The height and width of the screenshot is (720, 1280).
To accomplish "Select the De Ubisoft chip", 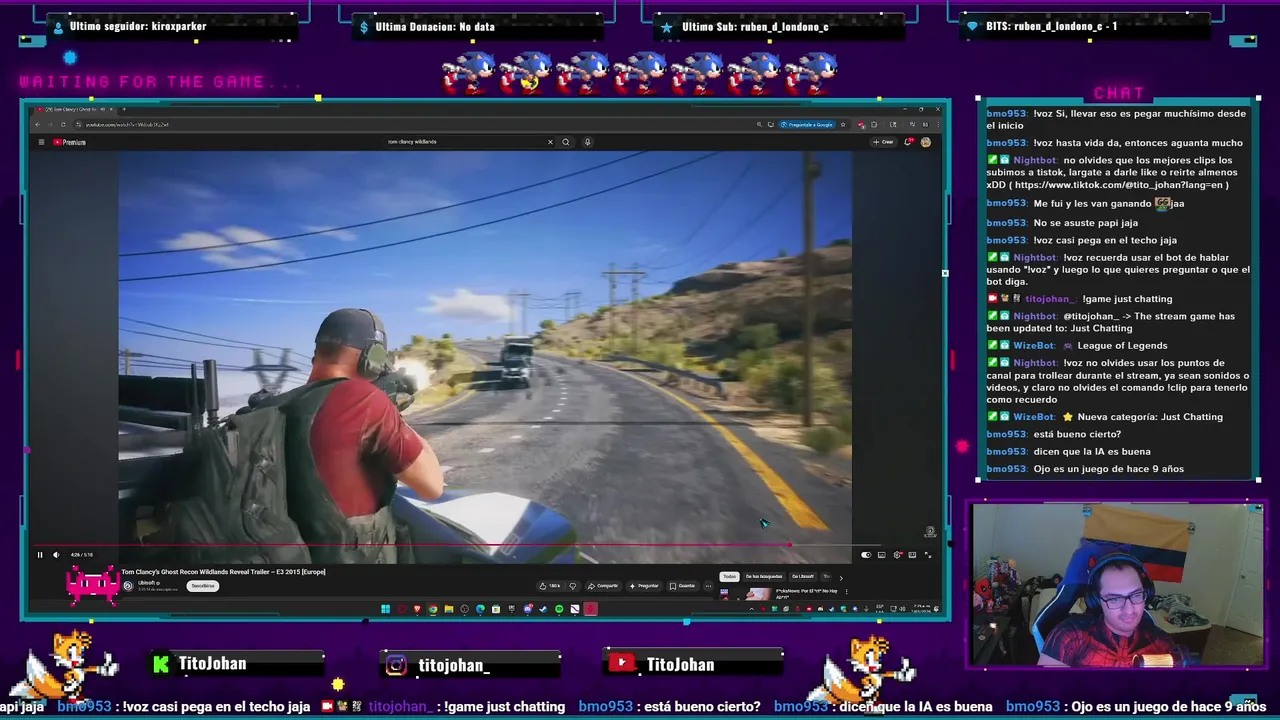I will (803, 577).
